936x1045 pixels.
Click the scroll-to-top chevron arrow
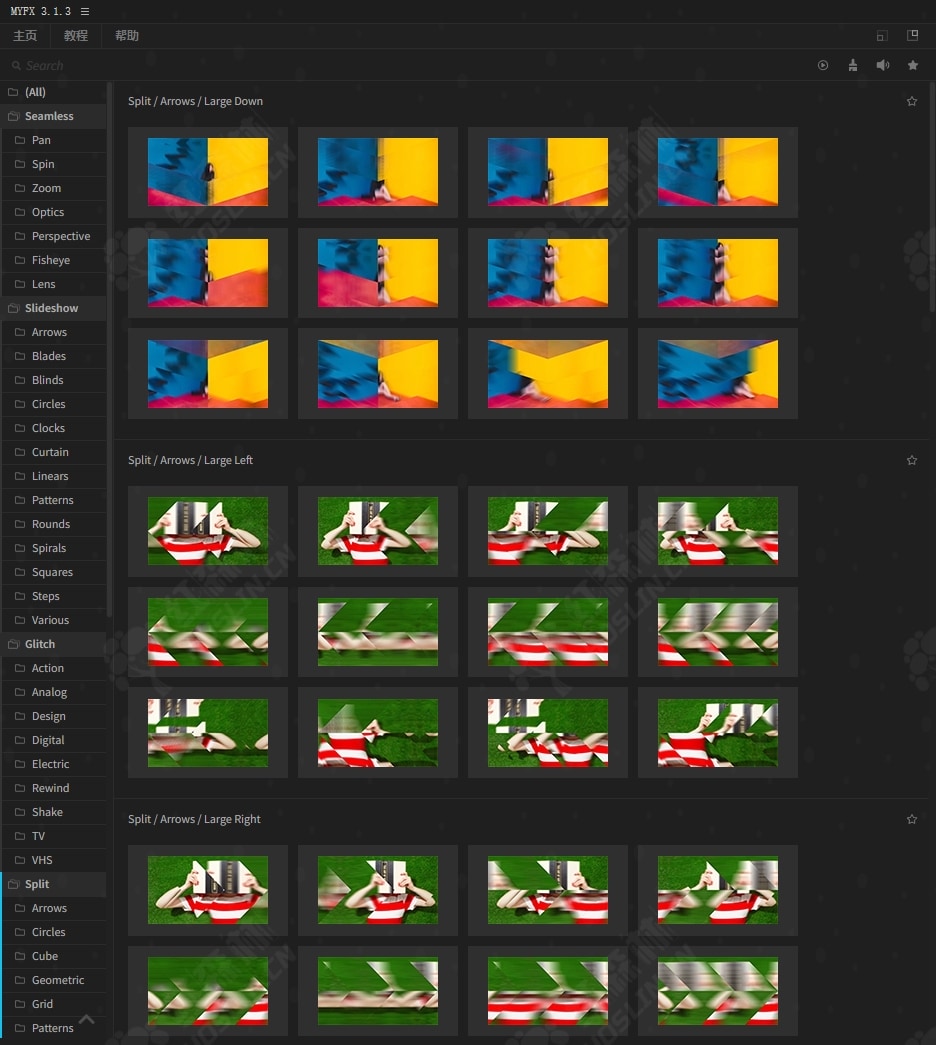coord(87,1019)
